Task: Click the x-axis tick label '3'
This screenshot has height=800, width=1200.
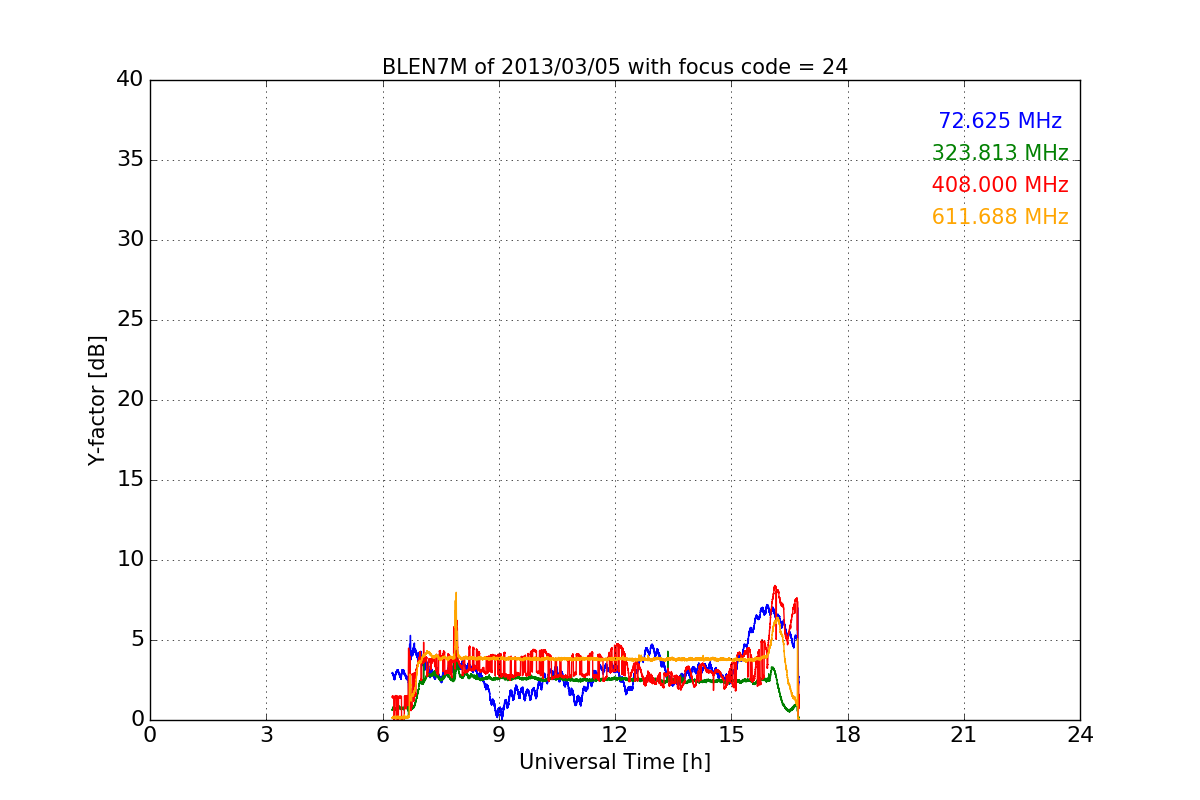Action: click(x=266, y=735)
